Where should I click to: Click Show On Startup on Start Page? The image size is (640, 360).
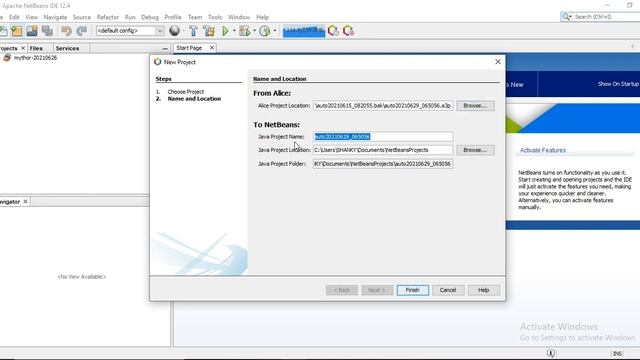coord(618,84)
